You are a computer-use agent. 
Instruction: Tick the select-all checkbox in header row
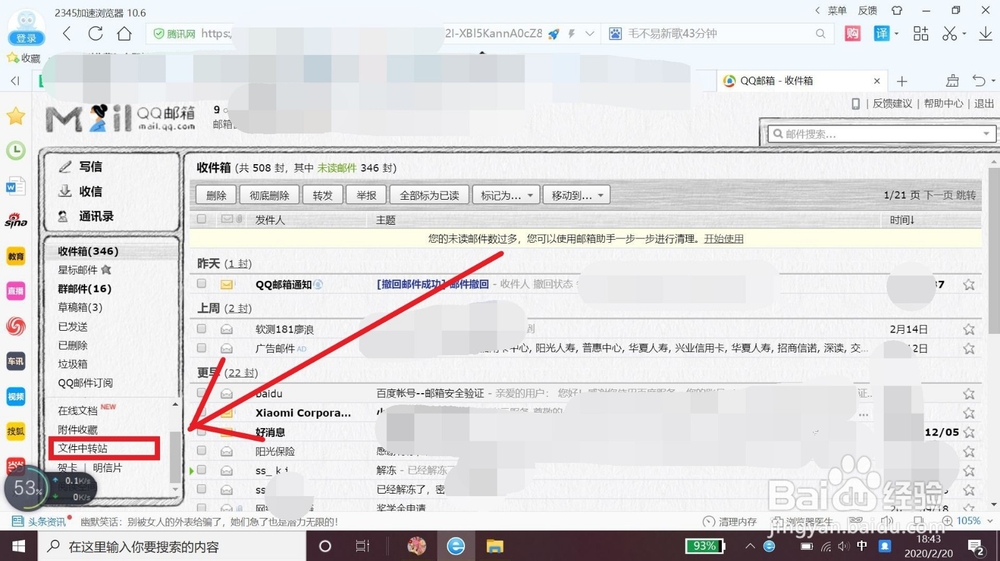coord(202,219)
